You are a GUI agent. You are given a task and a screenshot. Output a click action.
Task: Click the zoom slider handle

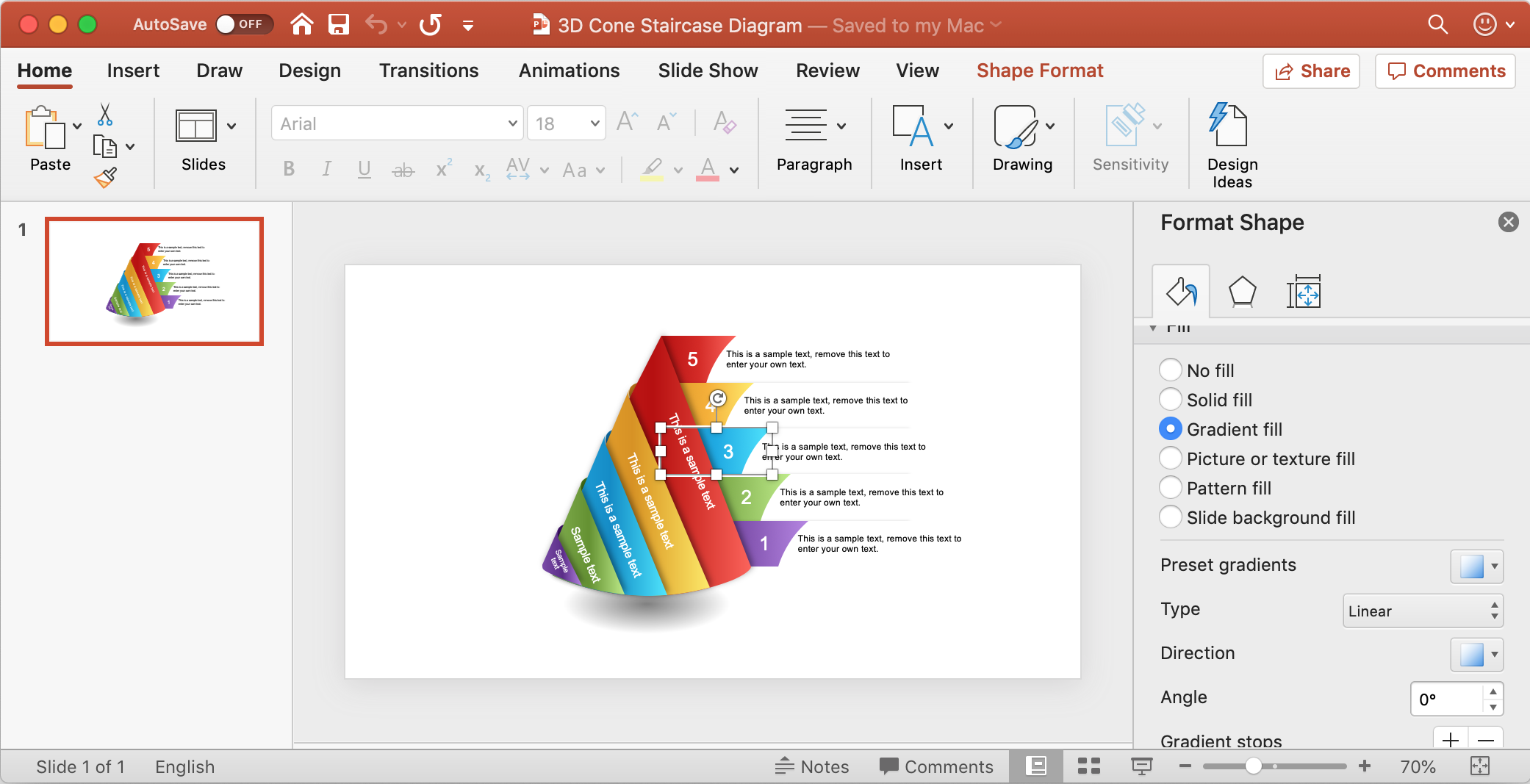click(x=1254, y=766)
